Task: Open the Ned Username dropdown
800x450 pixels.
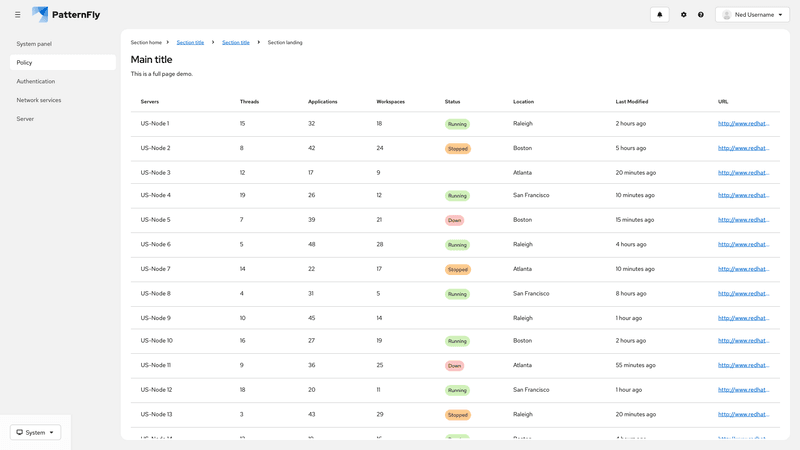Action: tap(752, 15)
